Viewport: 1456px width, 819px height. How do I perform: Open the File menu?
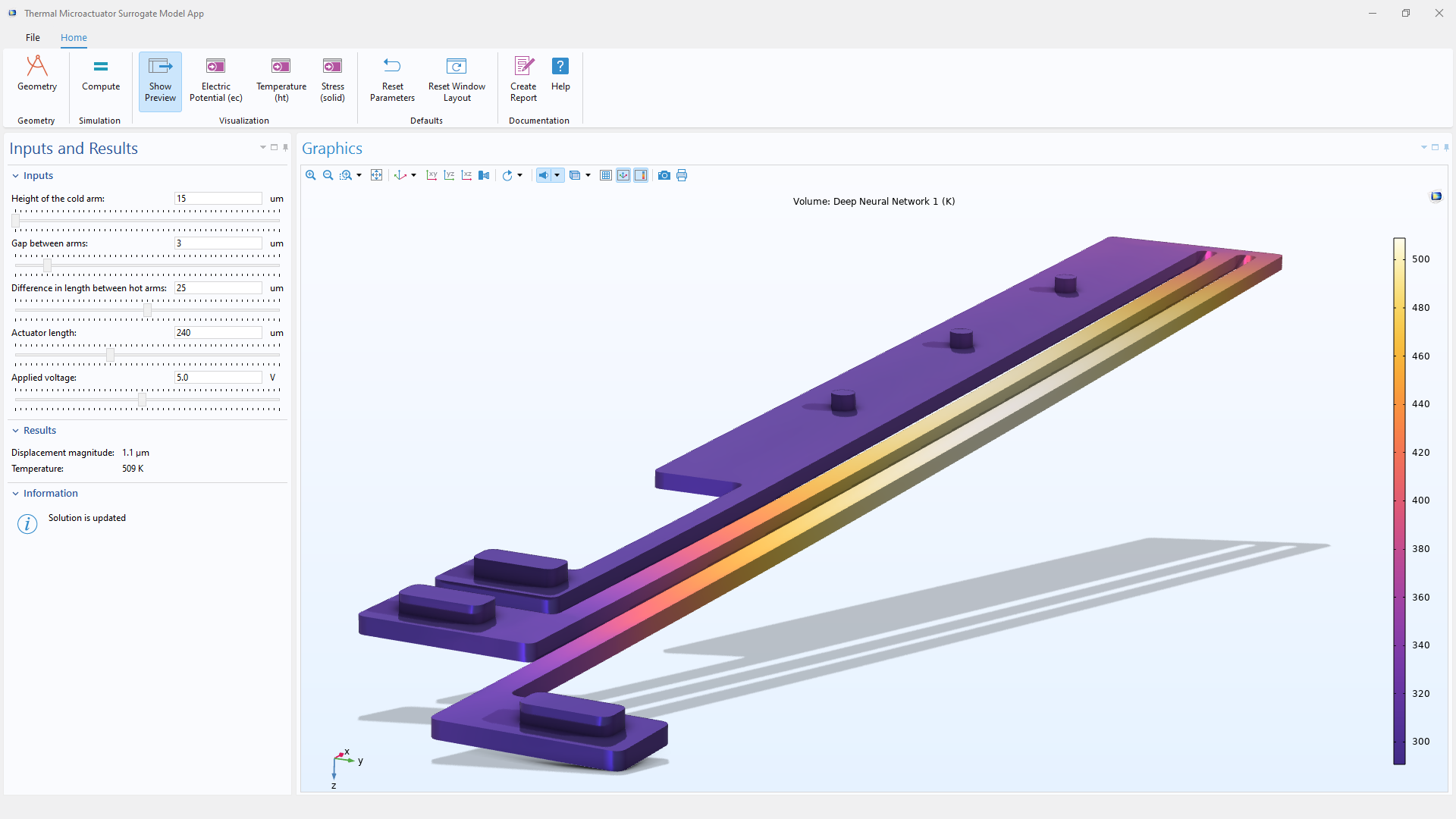point(33,37)
